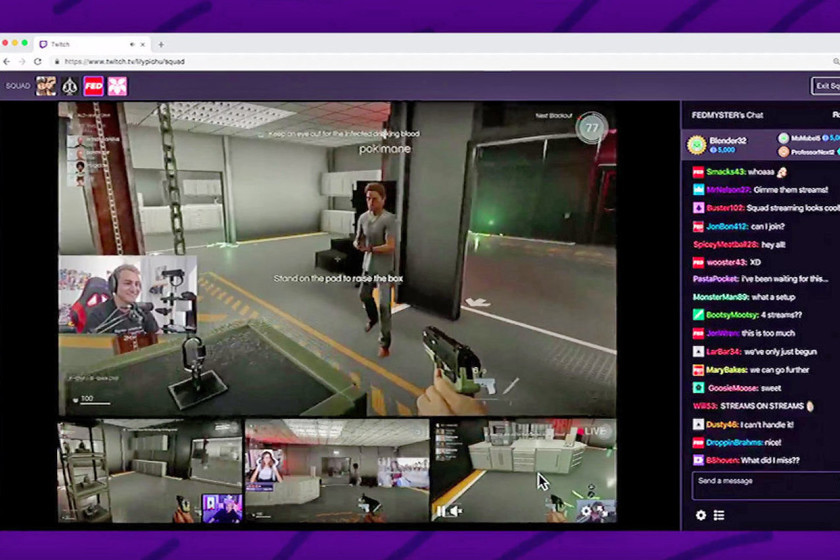840x560 pixels.
Task: Open the chat viewer list icon
Action: click(x=719, y=515)
